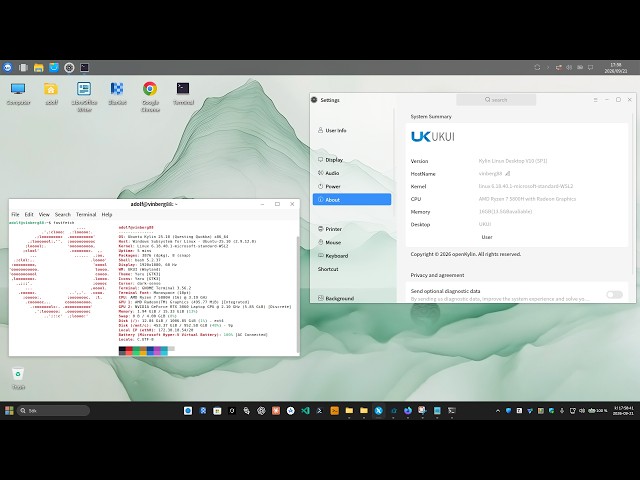Open Search menu in terminal window
This screenshot has height=480, width=640.
tap(62, 214)
